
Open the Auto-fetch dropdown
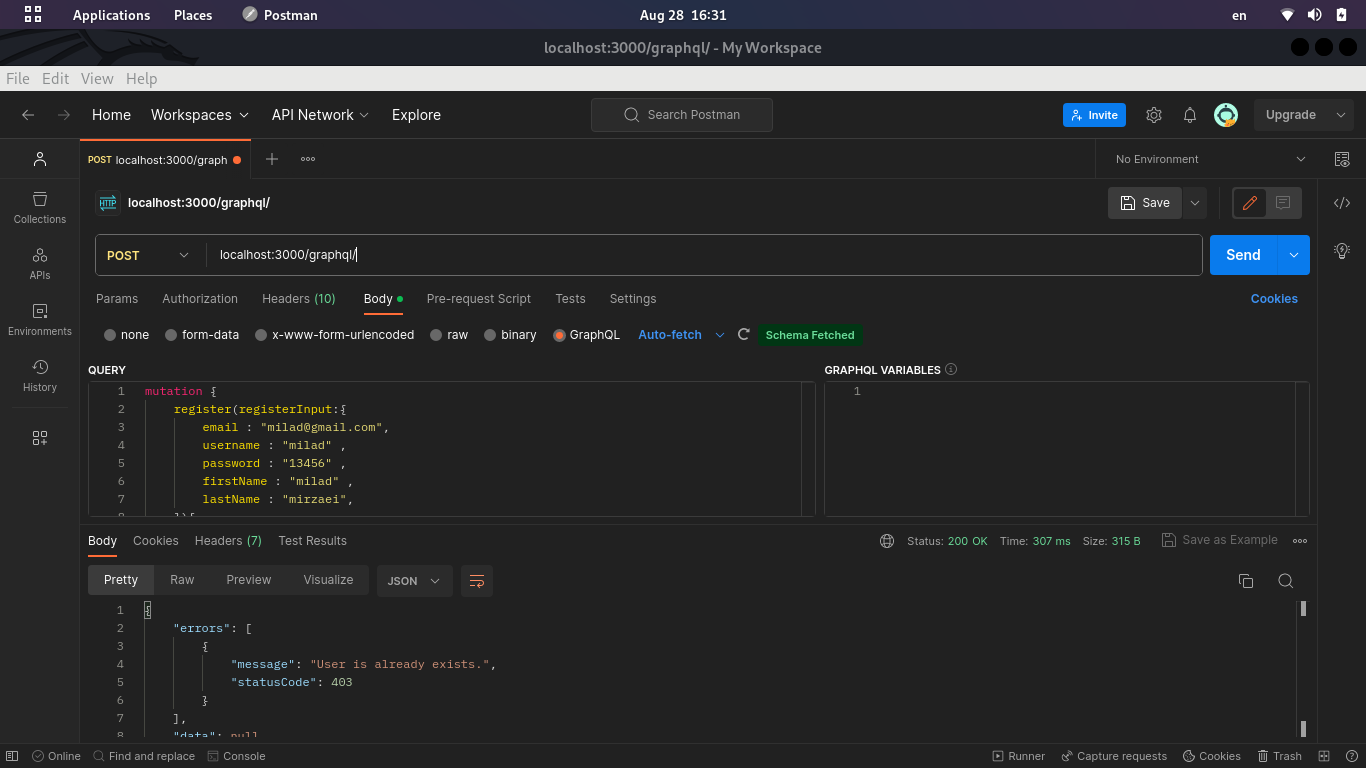(x=681, y=335)
